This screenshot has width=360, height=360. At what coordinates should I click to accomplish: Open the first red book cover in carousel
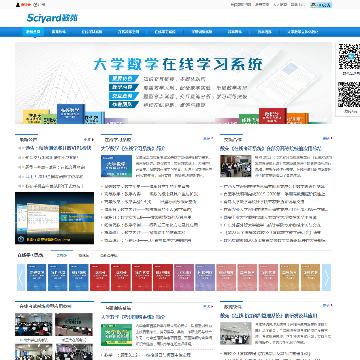[x=100, y=277]
